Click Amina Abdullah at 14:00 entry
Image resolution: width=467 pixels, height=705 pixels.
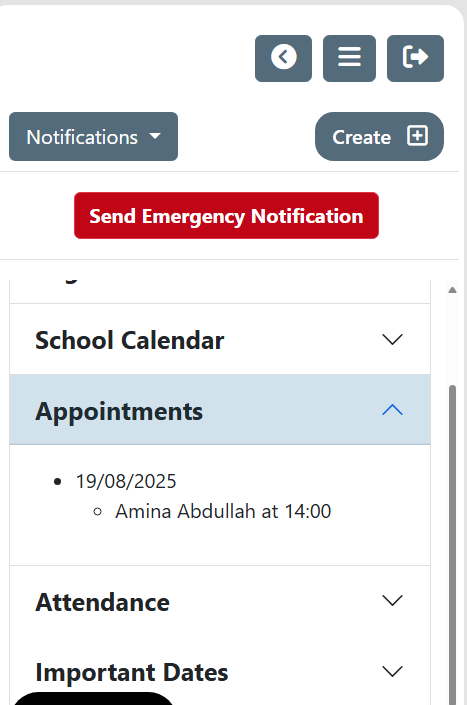tap(223, 511)
